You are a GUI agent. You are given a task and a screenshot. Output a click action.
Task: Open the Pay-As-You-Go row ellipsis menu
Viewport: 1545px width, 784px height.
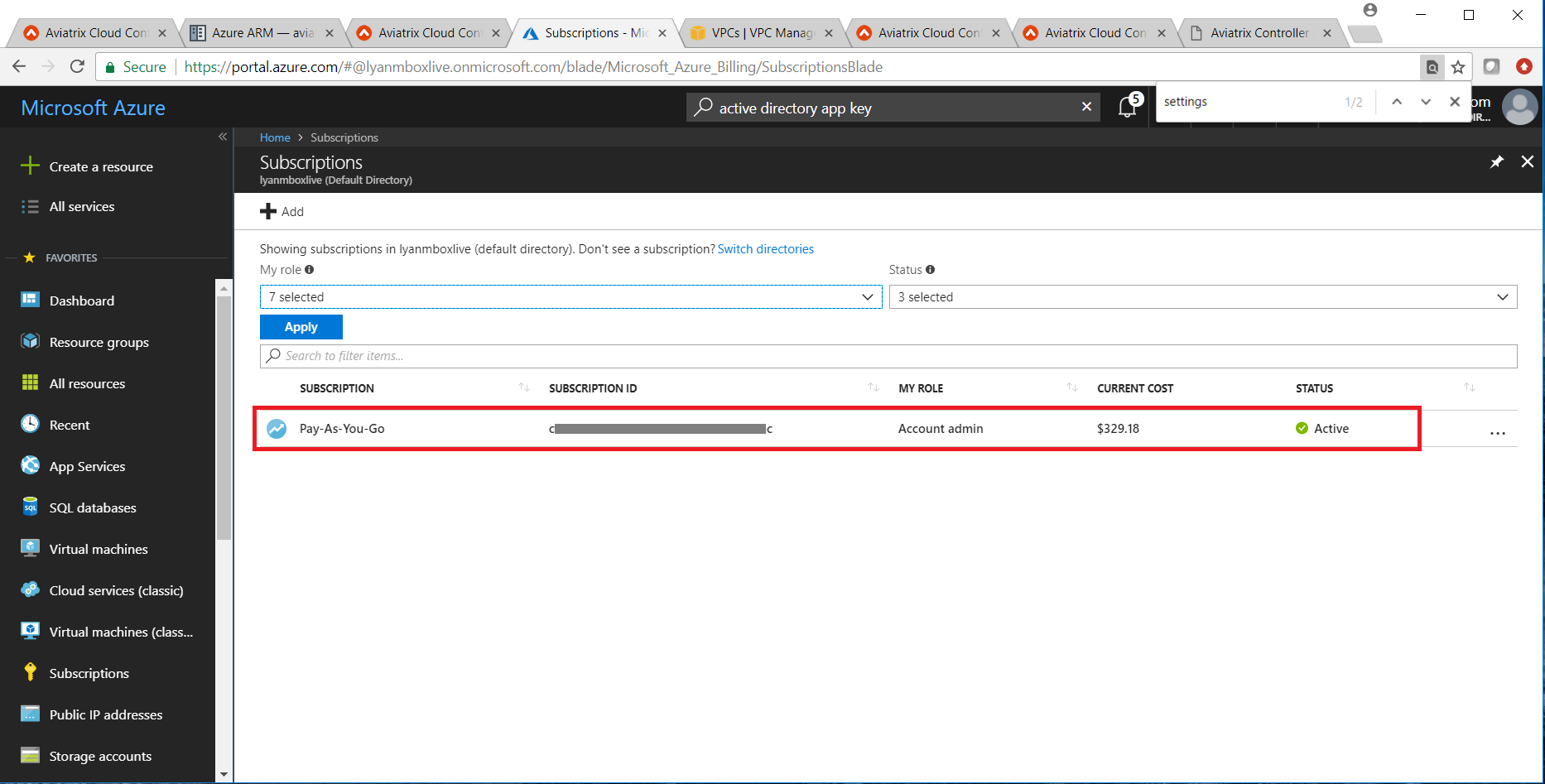(x=1497, y=432)
